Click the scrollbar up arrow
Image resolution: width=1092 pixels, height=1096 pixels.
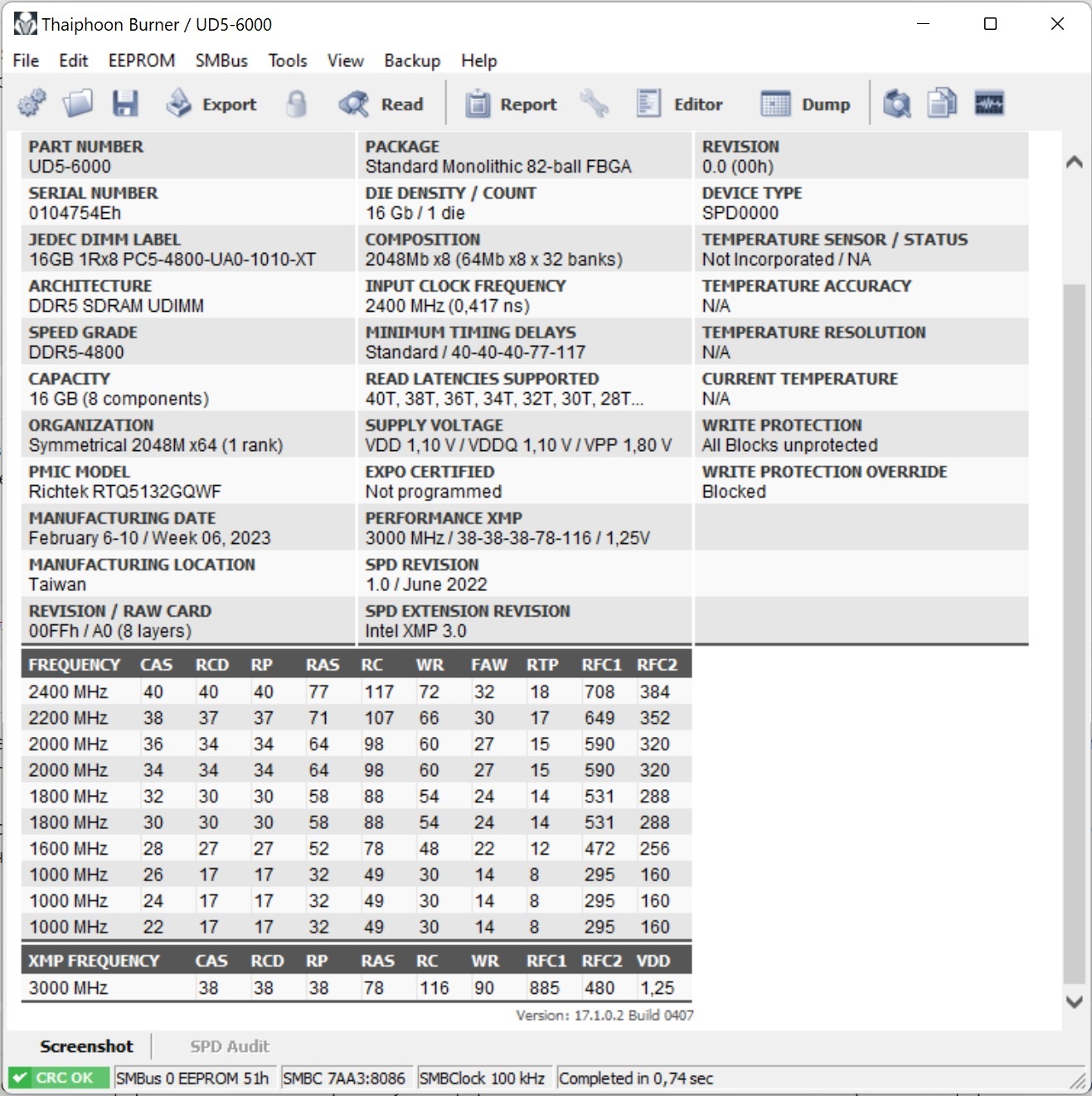[1075, 162]
